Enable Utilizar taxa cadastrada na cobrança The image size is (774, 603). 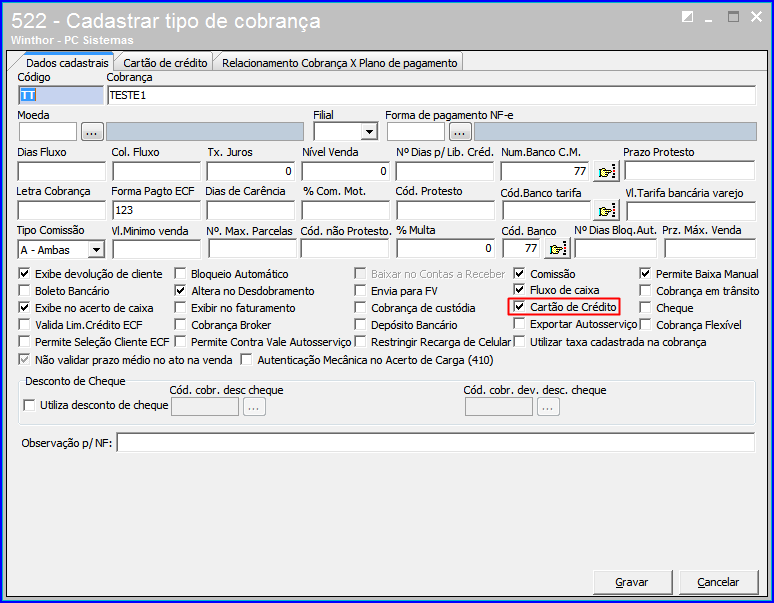pos(519,341)
